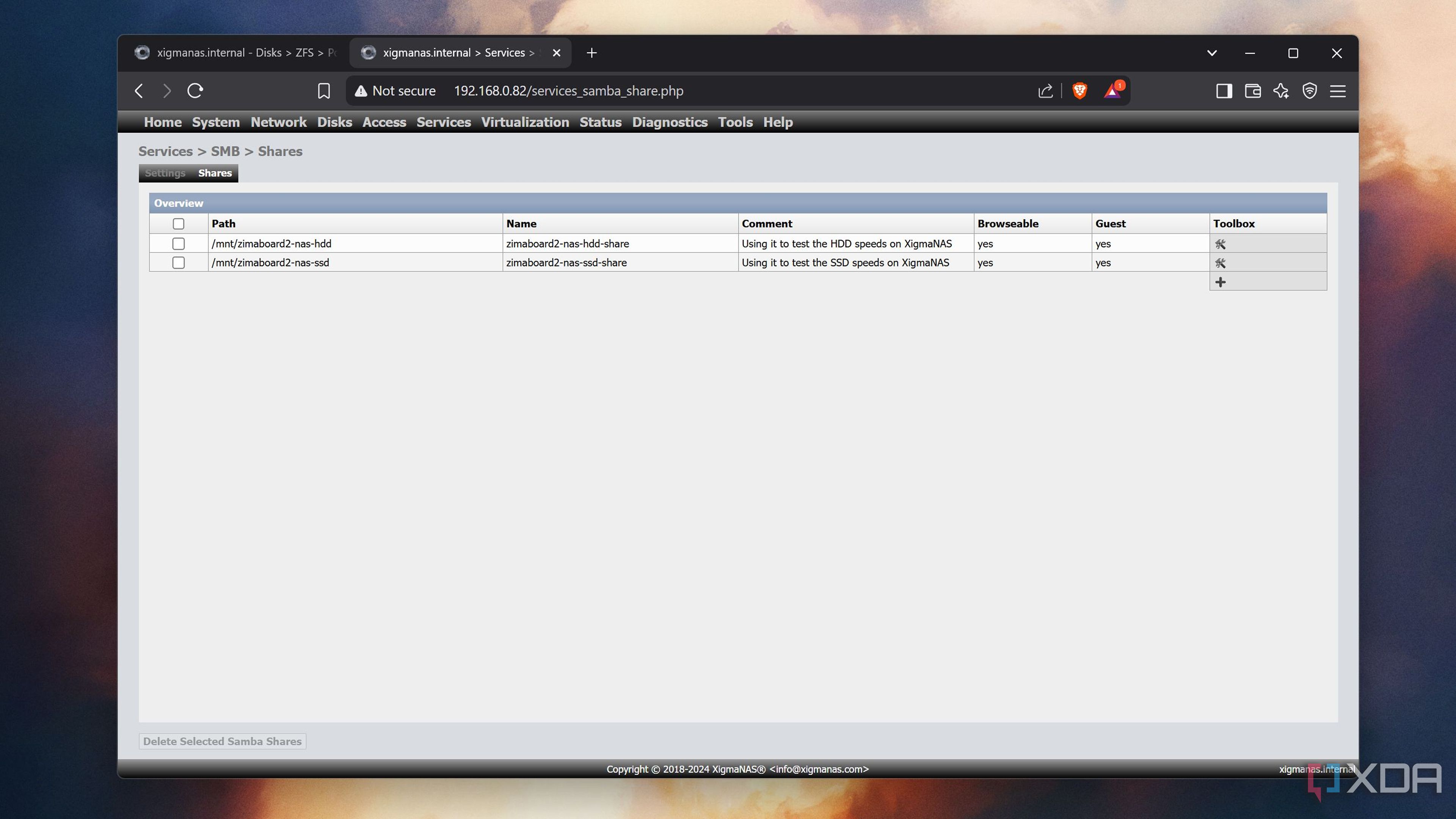Open Brave VPN shield icon
Image resolution: width=1456 pixels, height=819 pixels.
(x=1309, y=91)
